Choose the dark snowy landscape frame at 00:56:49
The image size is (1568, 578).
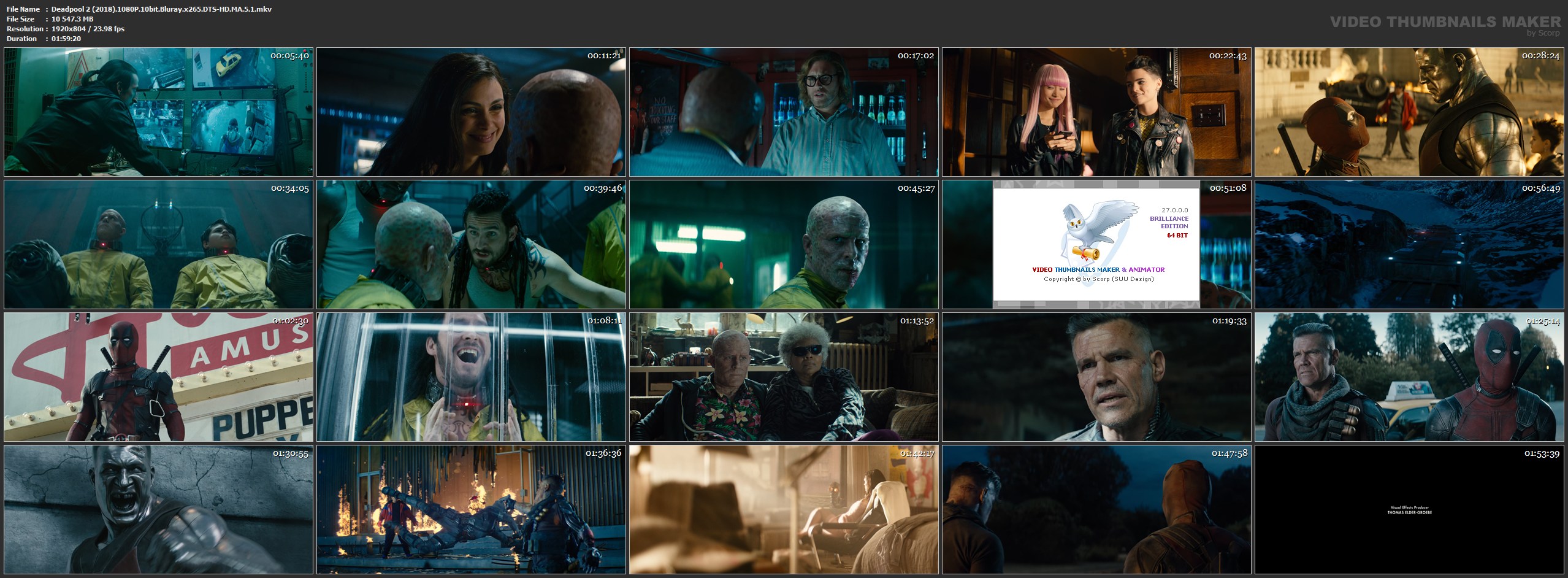tap(1409, 245)
